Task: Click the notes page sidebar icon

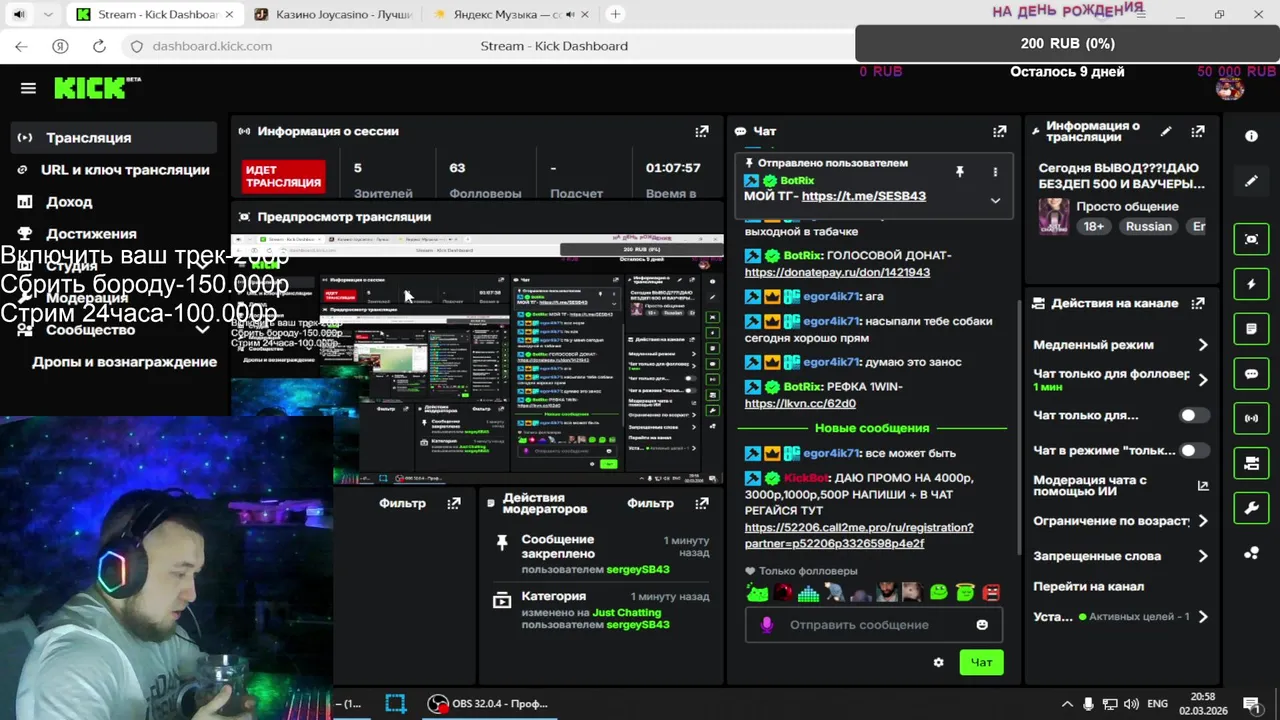Action: [x=1251, y=328]
